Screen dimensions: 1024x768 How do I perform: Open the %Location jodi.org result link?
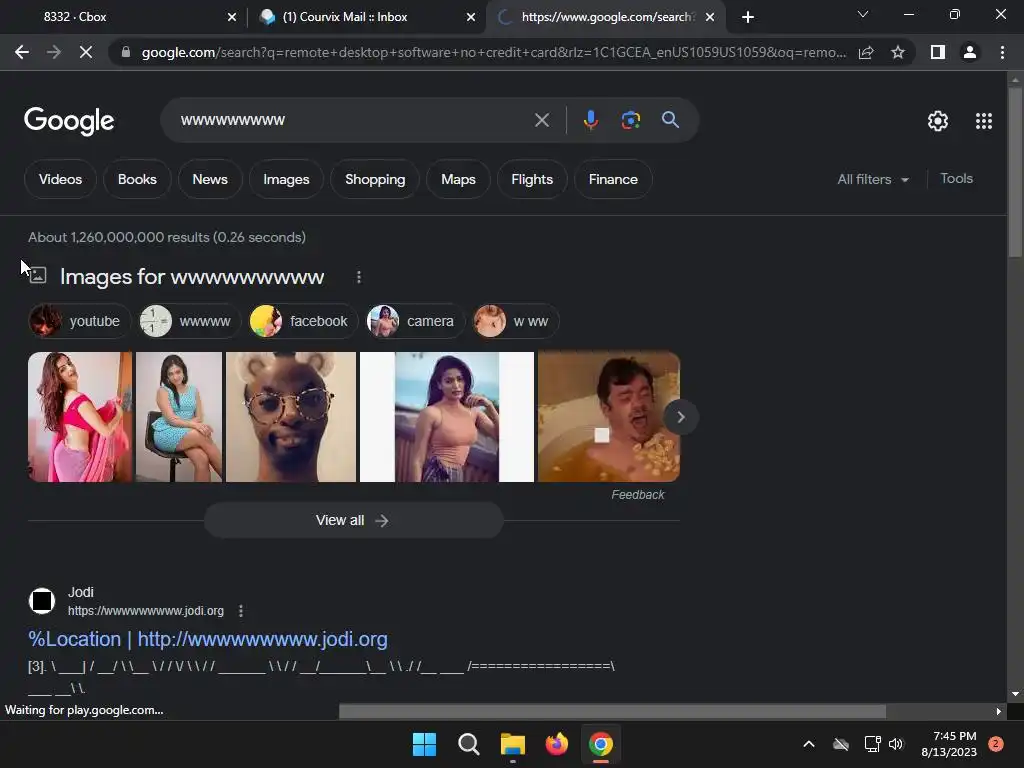(x=208, y=639)
